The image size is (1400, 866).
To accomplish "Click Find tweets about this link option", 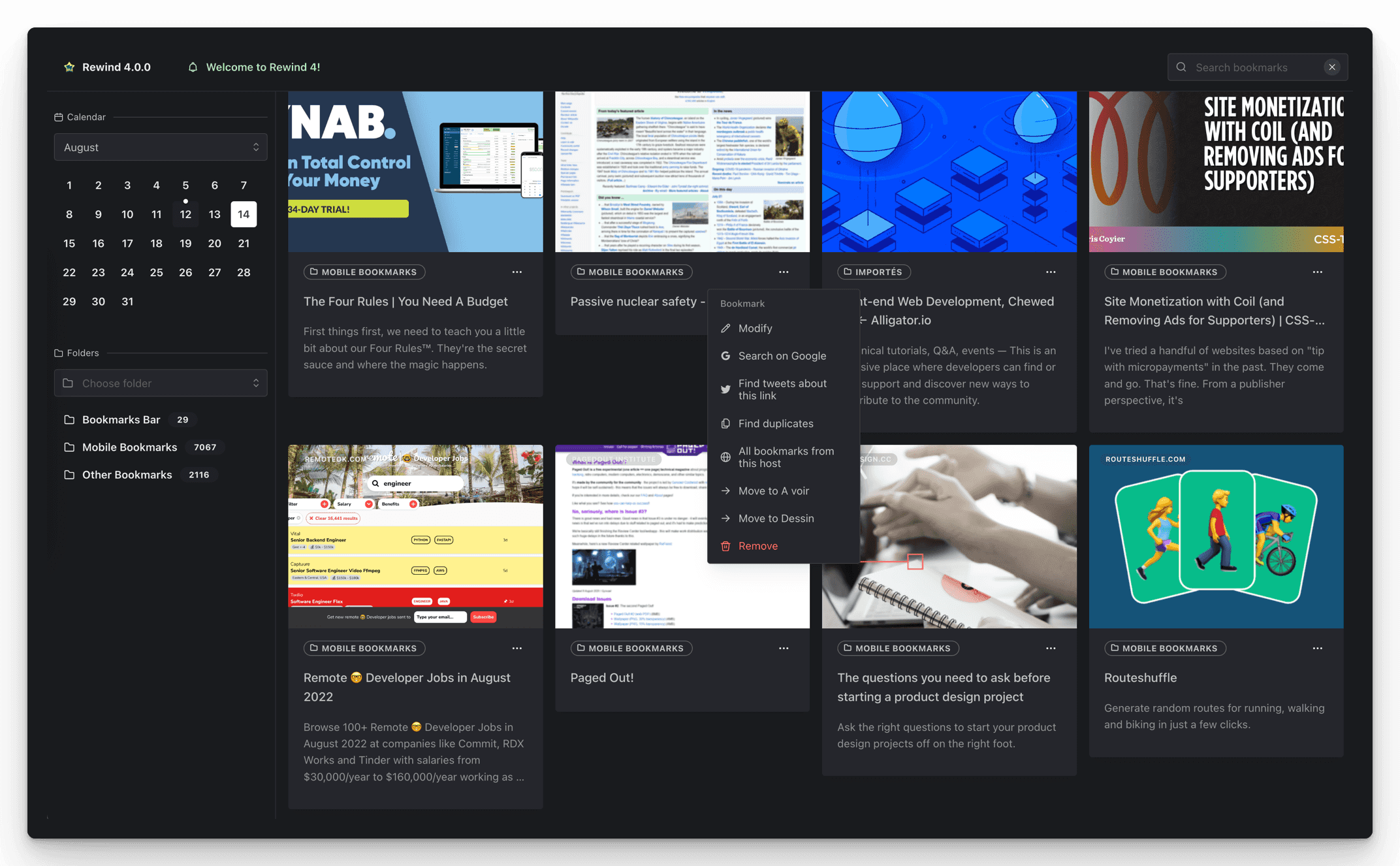I will 782,389.
